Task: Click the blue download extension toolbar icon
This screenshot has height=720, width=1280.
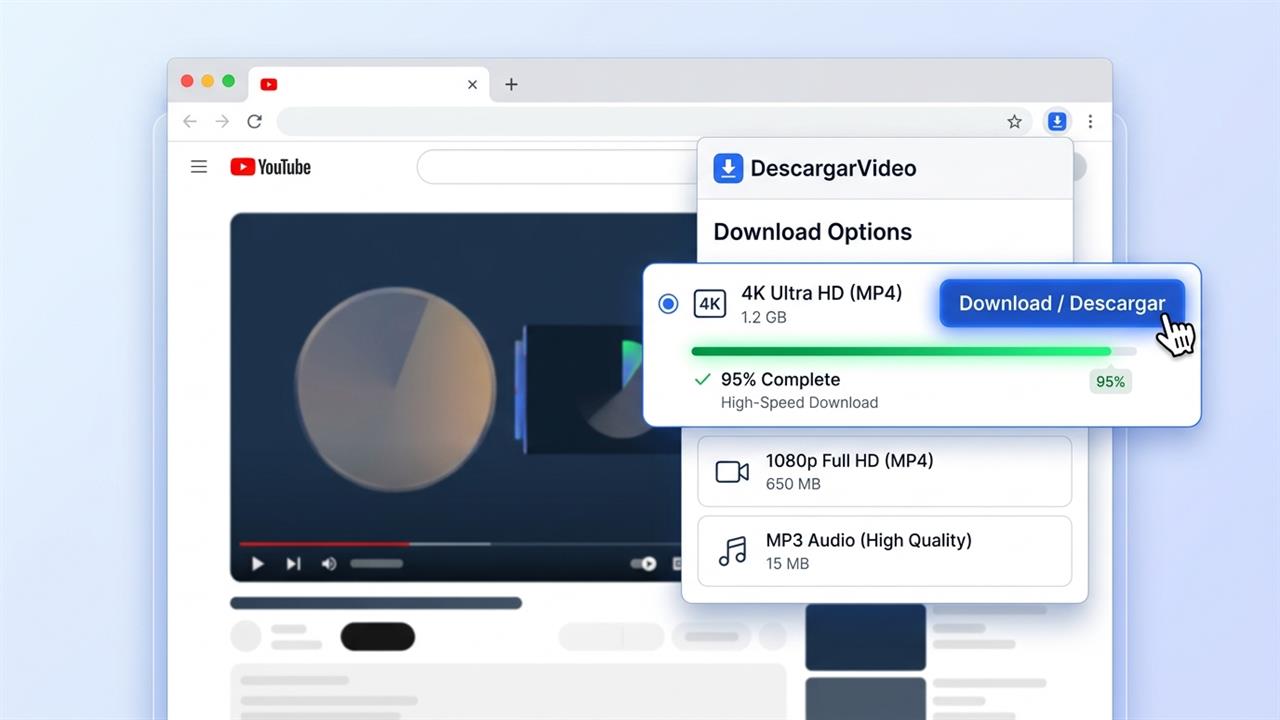Action: point(1057,122)
